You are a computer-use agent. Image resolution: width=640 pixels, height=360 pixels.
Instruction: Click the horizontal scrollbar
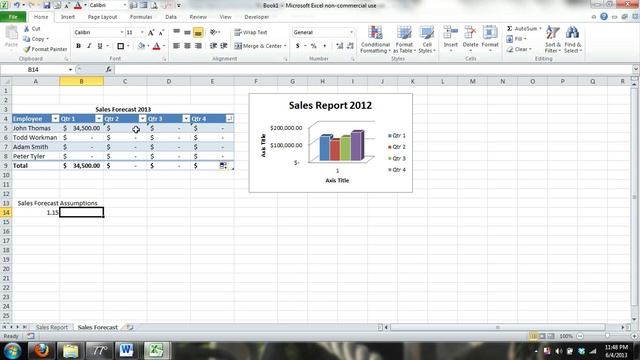tap(498, 327)
